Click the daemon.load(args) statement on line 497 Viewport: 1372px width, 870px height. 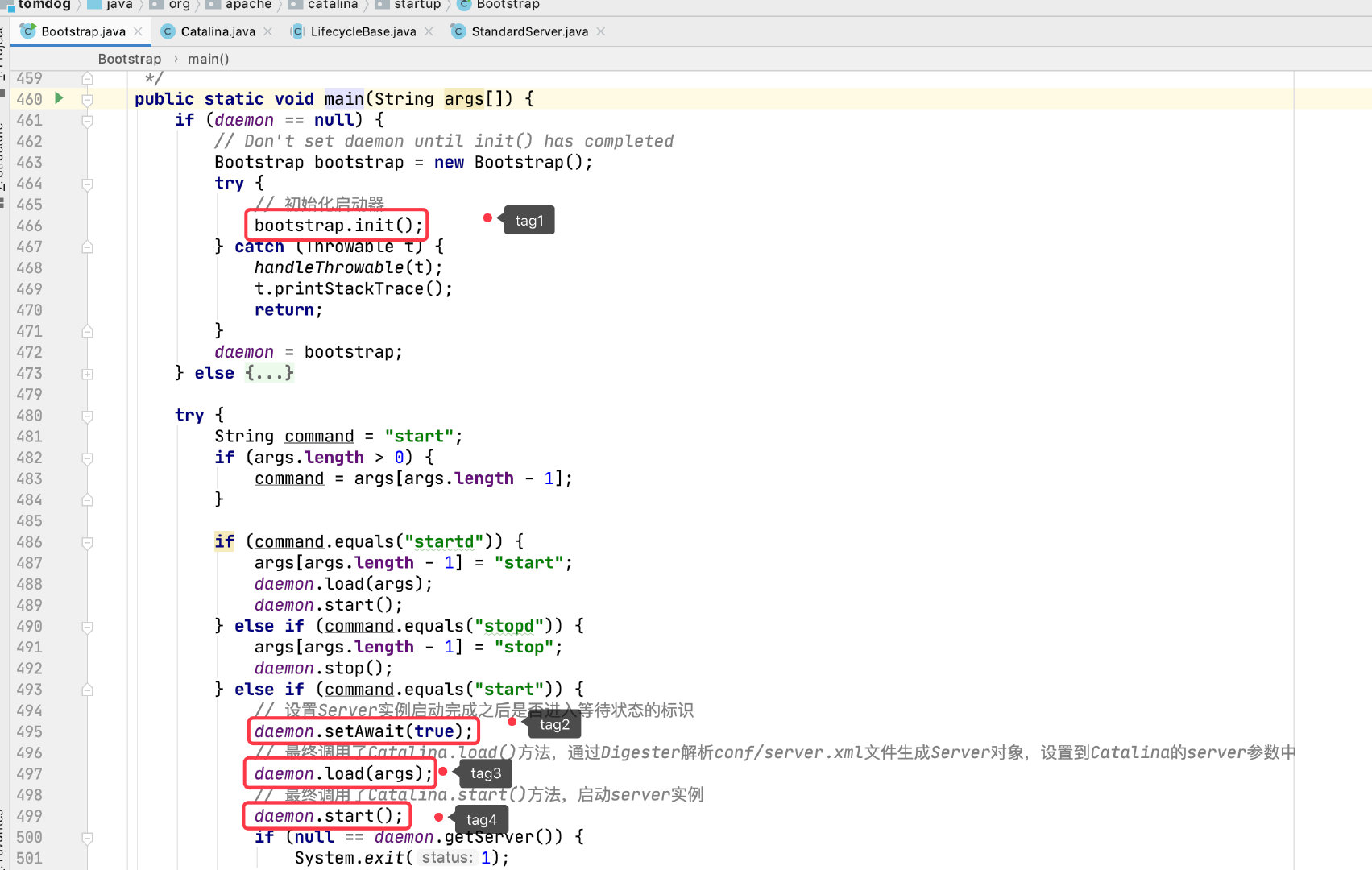click(343, 773)
